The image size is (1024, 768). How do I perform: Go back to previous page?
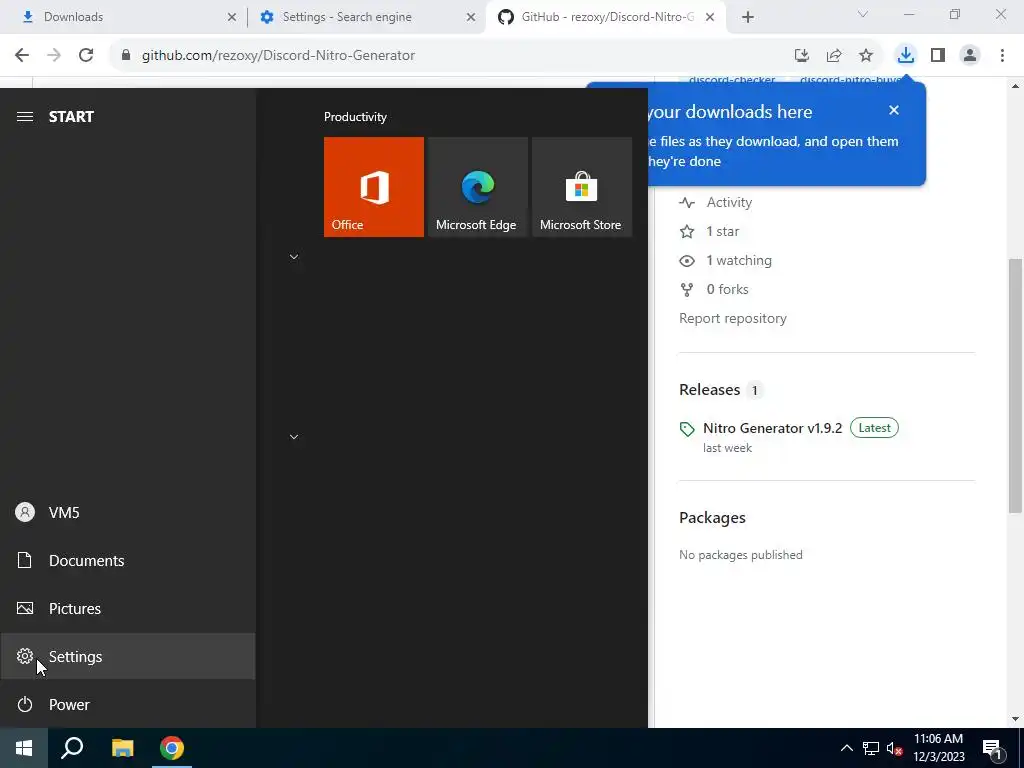click(22, 56)
